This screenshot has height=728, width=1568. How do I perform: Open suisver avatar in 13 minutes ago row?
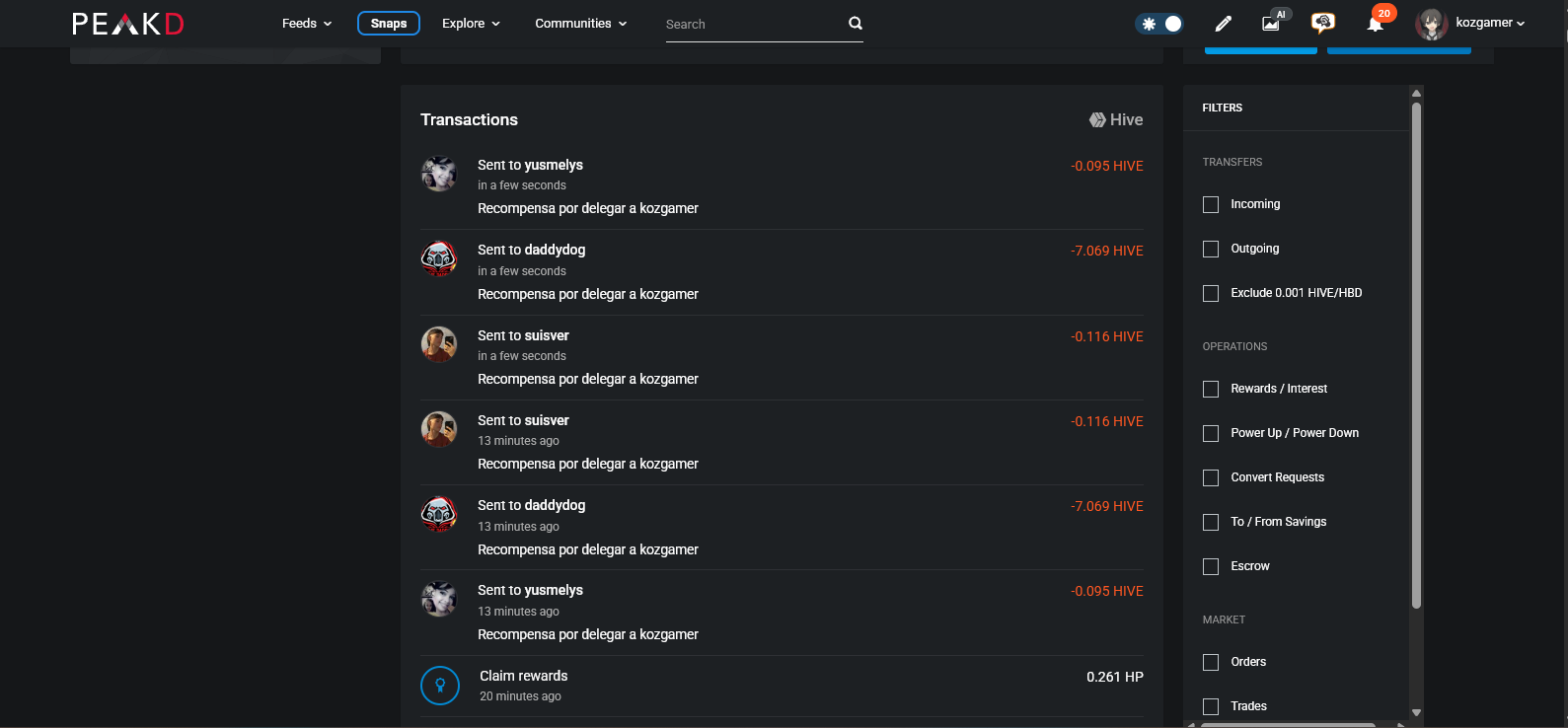click(x=439, y=429)
